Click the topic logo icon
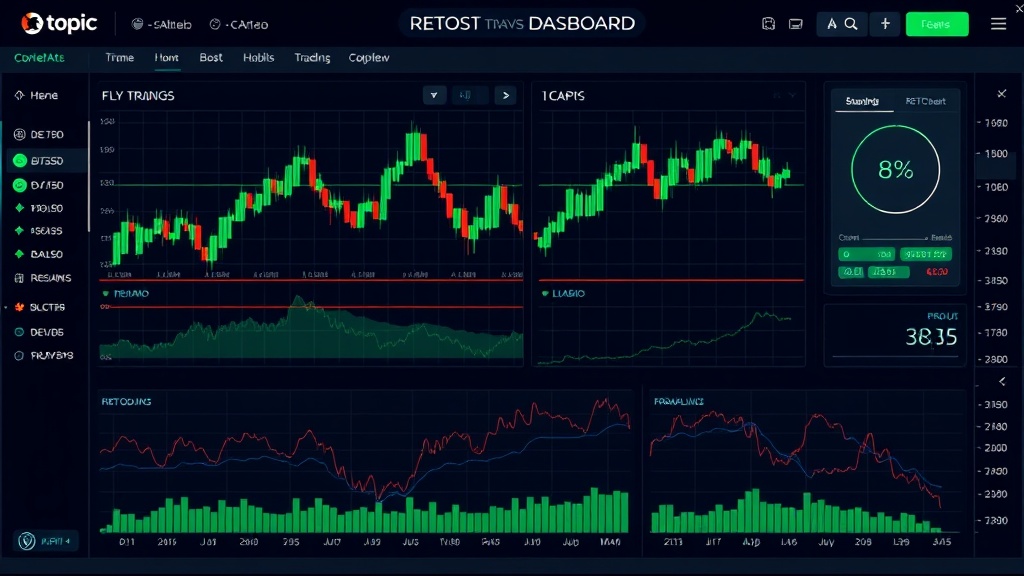 (x=31, y=24)
